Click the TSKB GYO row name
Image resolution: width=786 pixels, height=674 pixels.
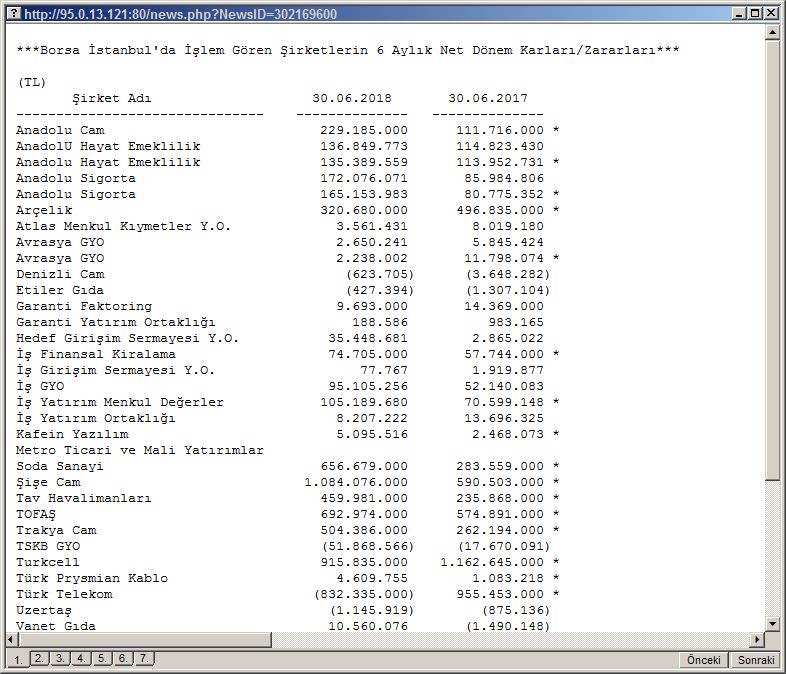coord(48,547)
